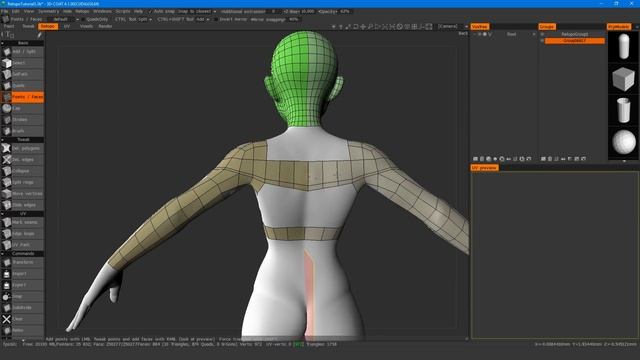Select the capsule primitive model thumbnail
This screenshot has width=640, height=360.
pos(623,47)
